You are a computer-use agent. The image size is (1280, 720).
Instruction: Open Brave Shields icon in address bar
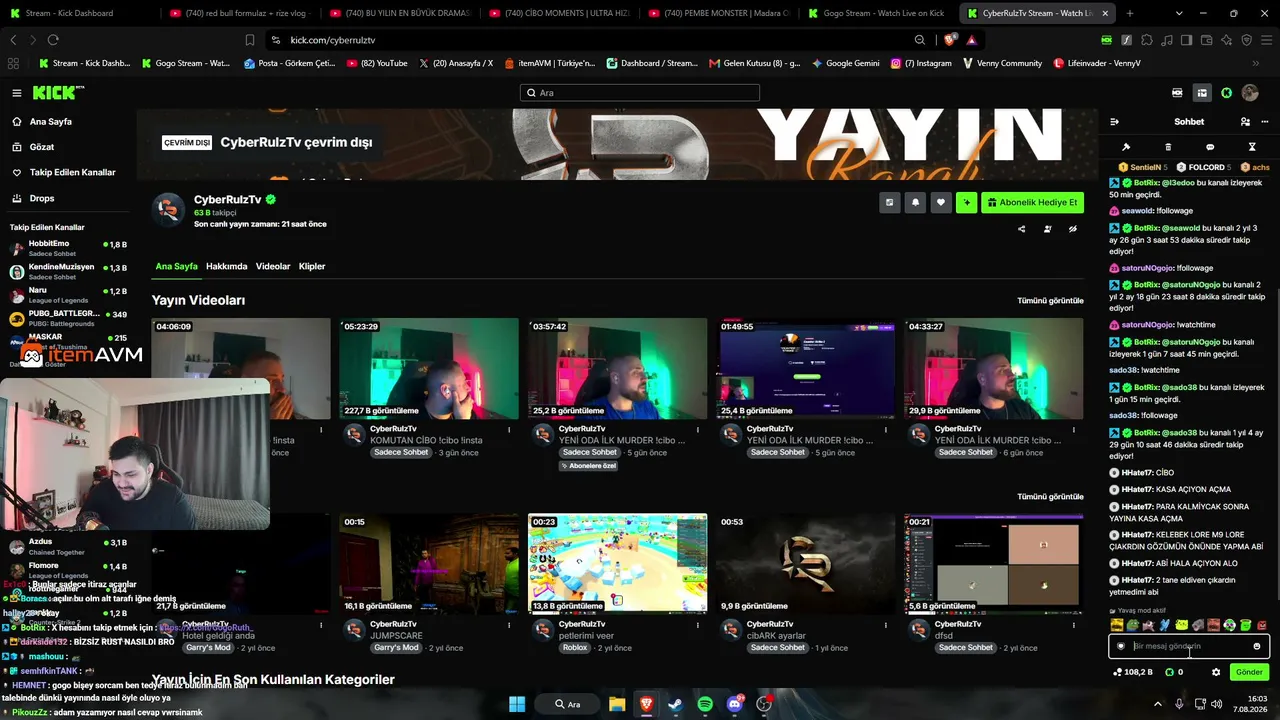click(949, 40)
